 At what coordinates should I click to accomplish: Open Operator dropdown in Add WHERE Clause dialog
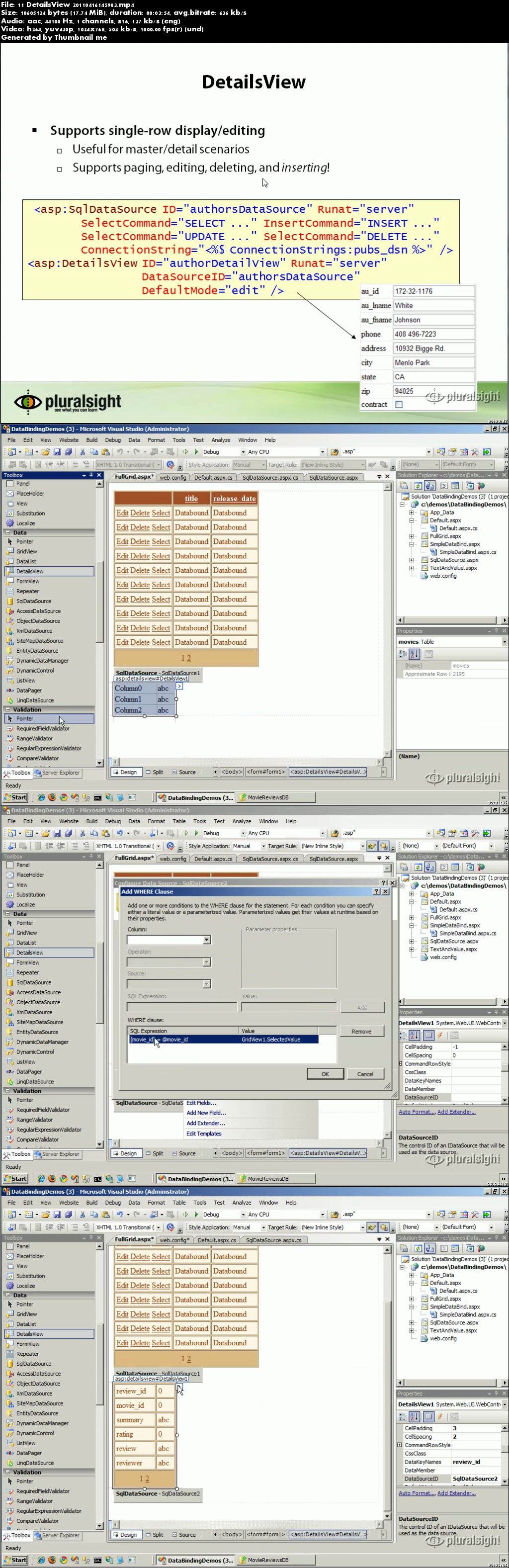(206, 962)
